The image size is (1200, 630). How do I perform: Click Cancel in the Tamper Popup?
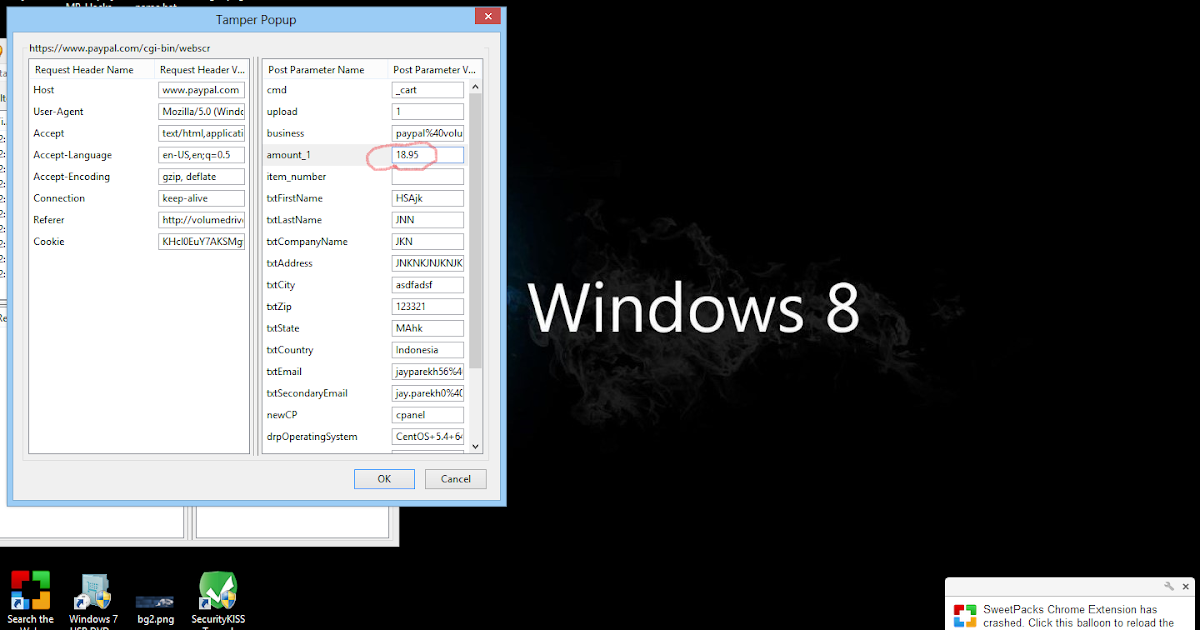[x=455, y=479]
